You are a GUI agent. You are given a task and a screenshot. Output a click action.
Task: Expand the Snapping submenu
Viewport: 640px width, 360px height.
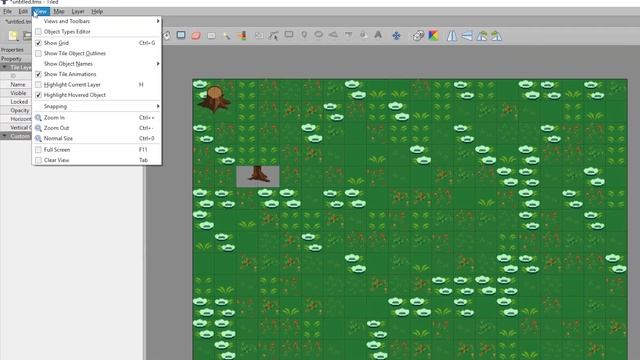tap(97, 106)
